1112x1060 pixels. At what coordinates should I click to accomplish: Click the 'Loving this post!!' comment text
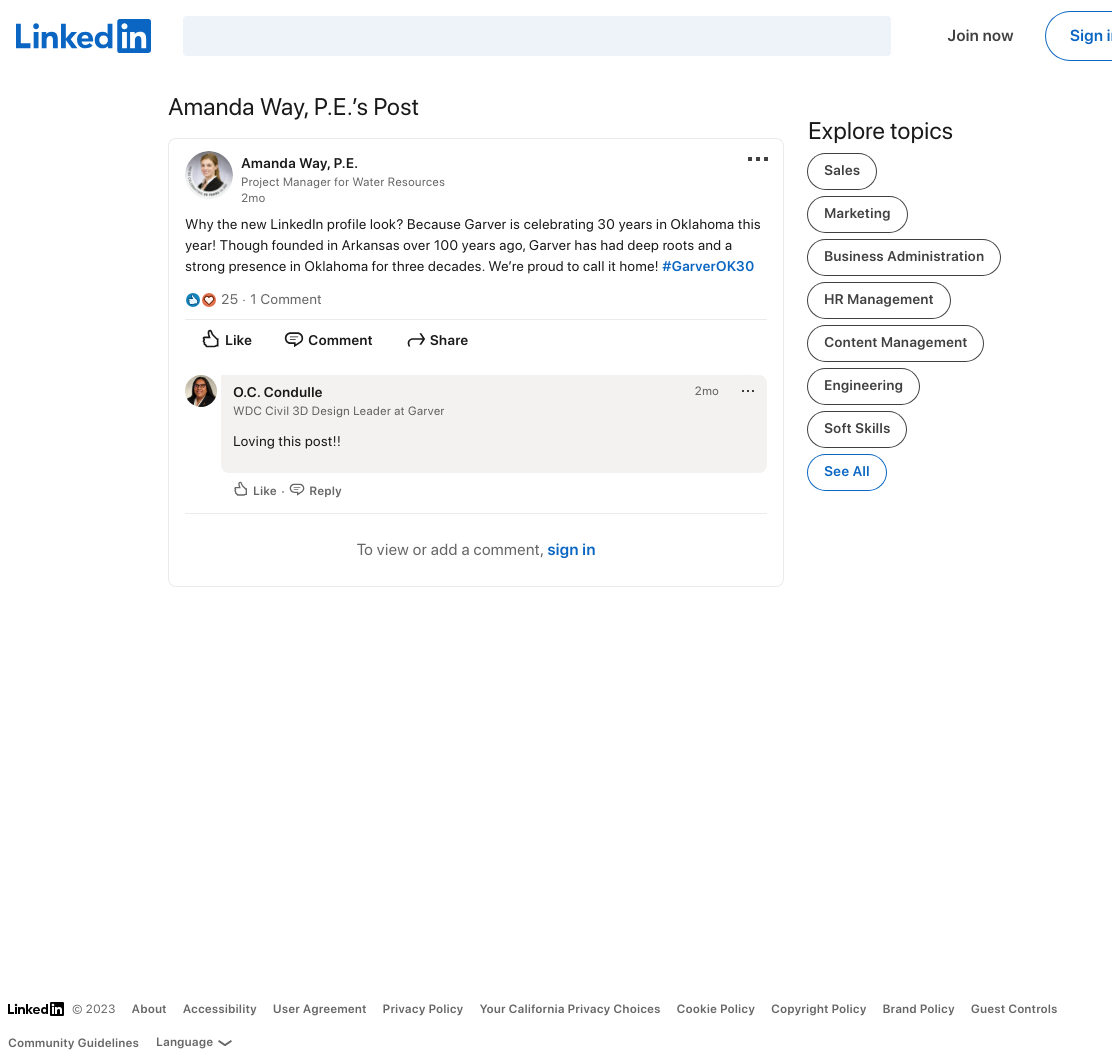(287, 441)
